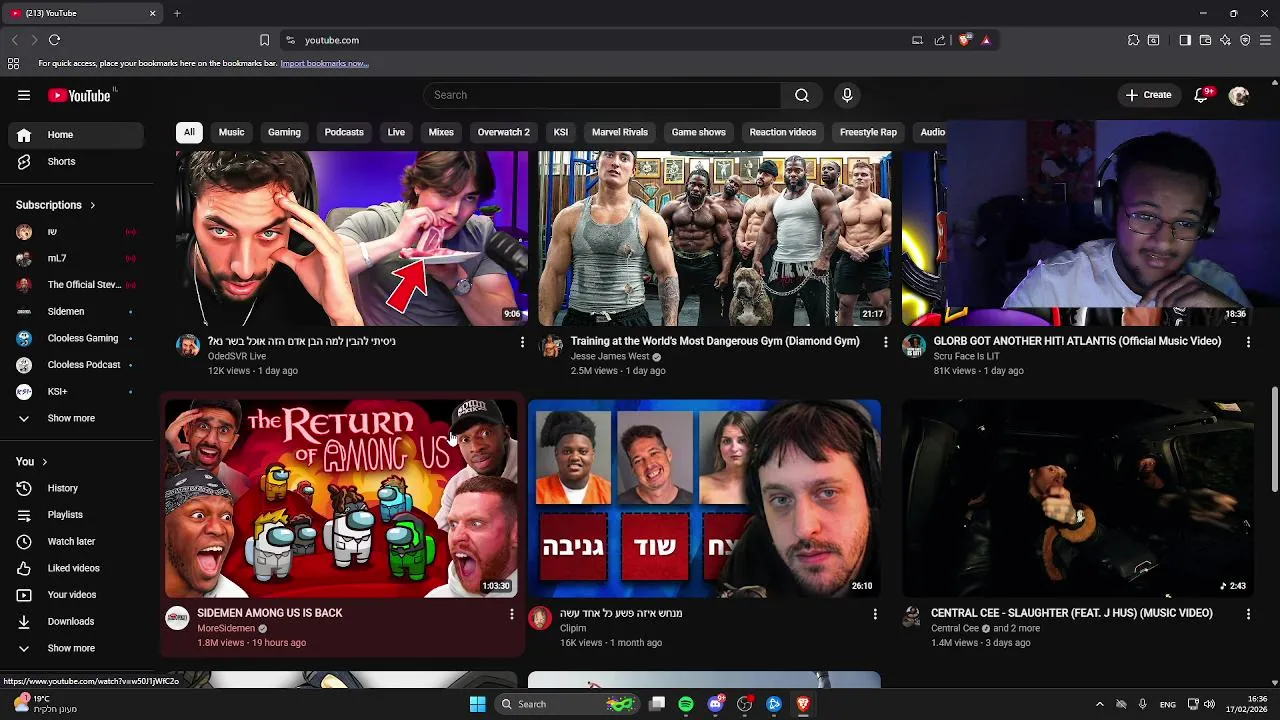Viewport: 1280px width, 720px height.
Task: Open options menu for OdedSVR Live video
Action: pyautogui.click(x=522, y=342)
